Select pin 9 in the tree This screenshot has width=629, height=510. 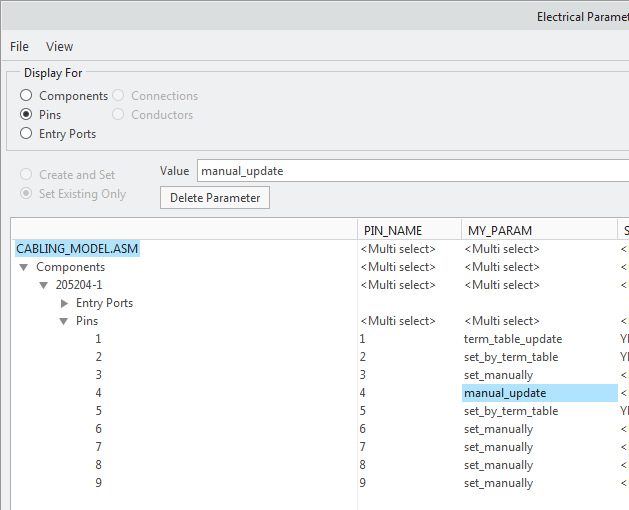[x=98, y=483]
